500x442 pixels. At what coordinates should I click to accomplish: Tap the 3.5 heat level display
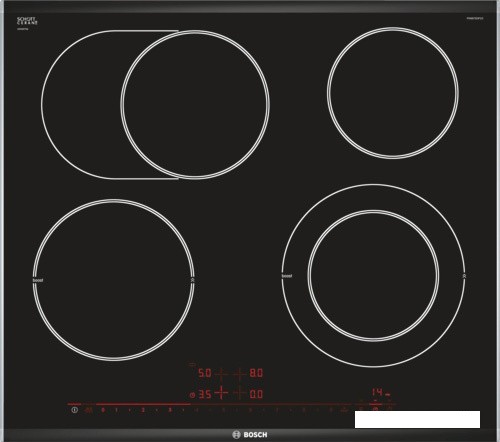point(205,395)
